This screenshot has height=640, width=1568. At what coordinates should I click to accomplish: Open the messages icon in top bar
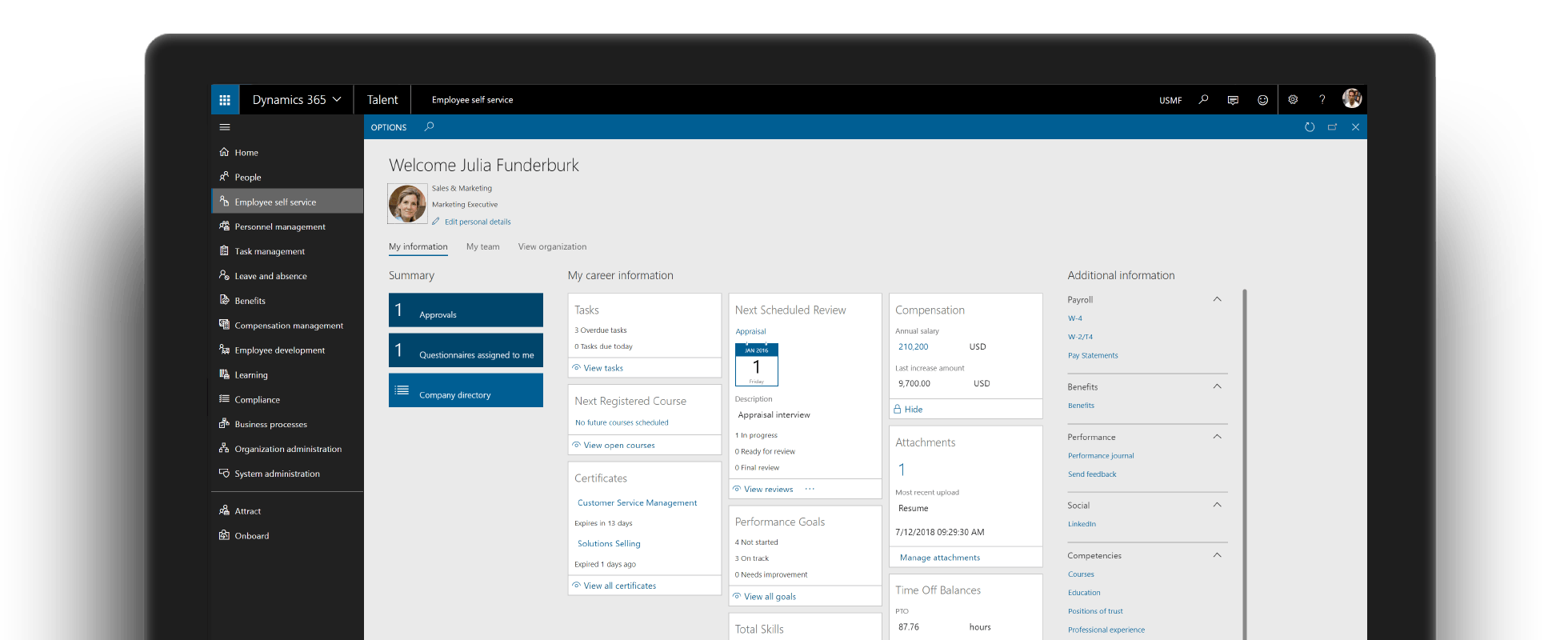click(1233, 100)
